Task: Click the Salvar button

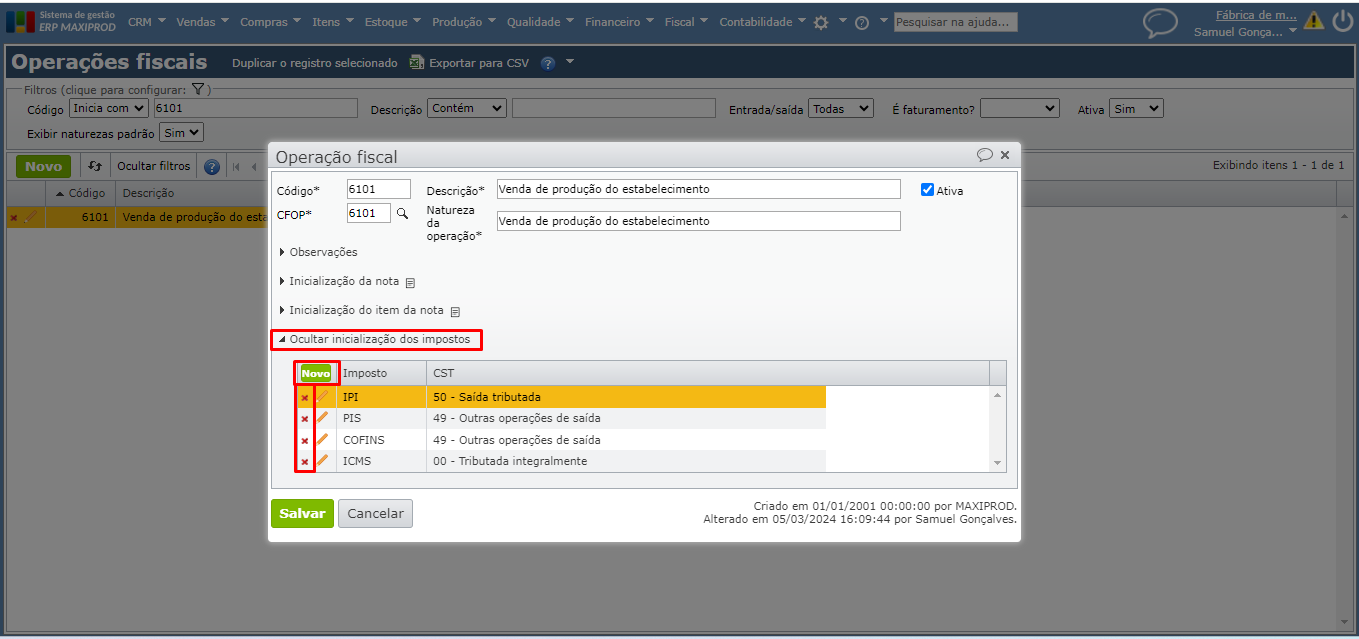Action: pyautogui.click(x=302, y=513)
